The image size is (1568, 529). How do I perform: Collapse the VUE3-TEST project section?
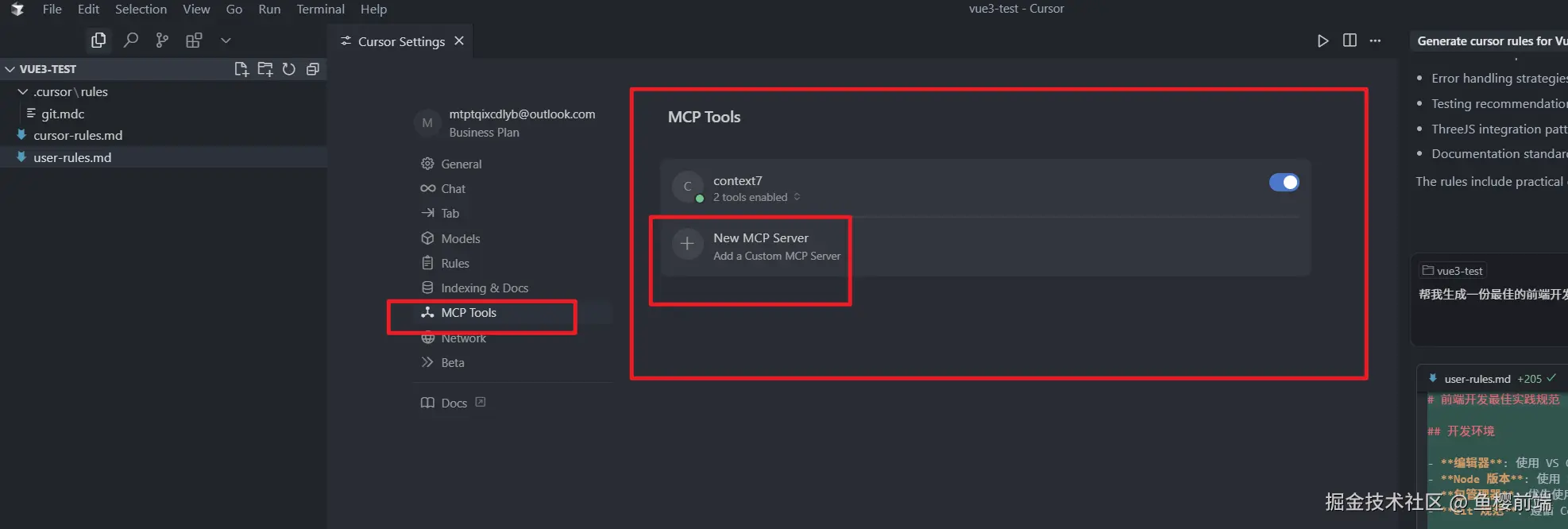pyautogui.click(x=10, y=69)
